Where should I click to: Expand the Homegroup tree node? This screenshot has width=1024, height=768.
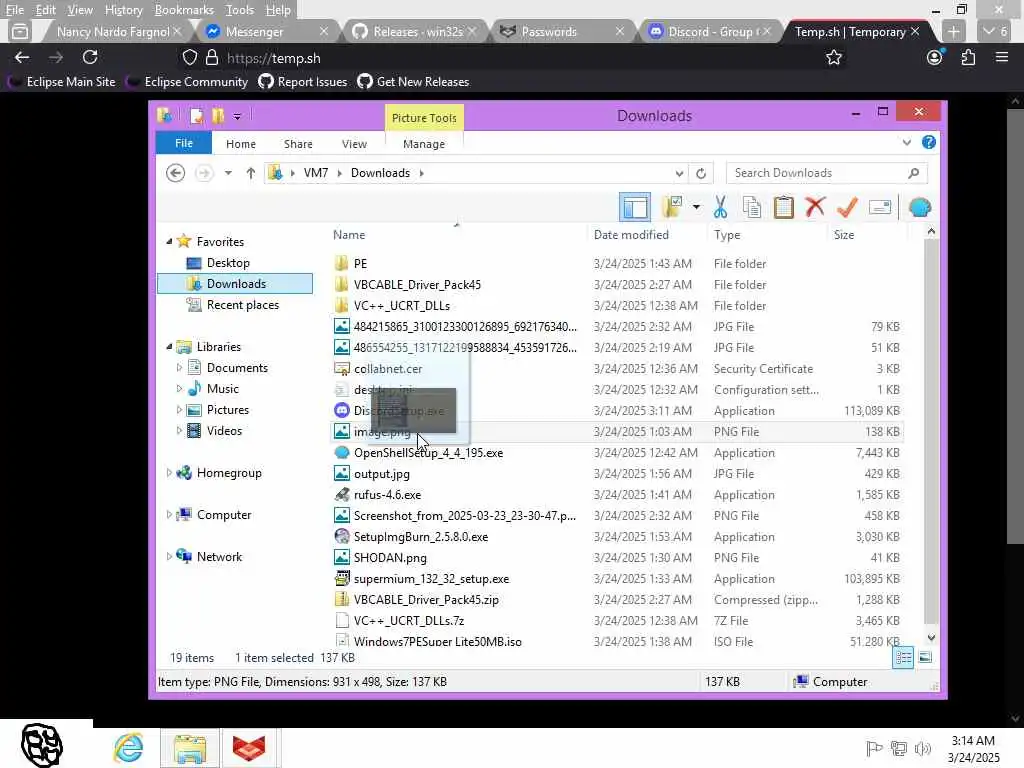pos(169,473)
